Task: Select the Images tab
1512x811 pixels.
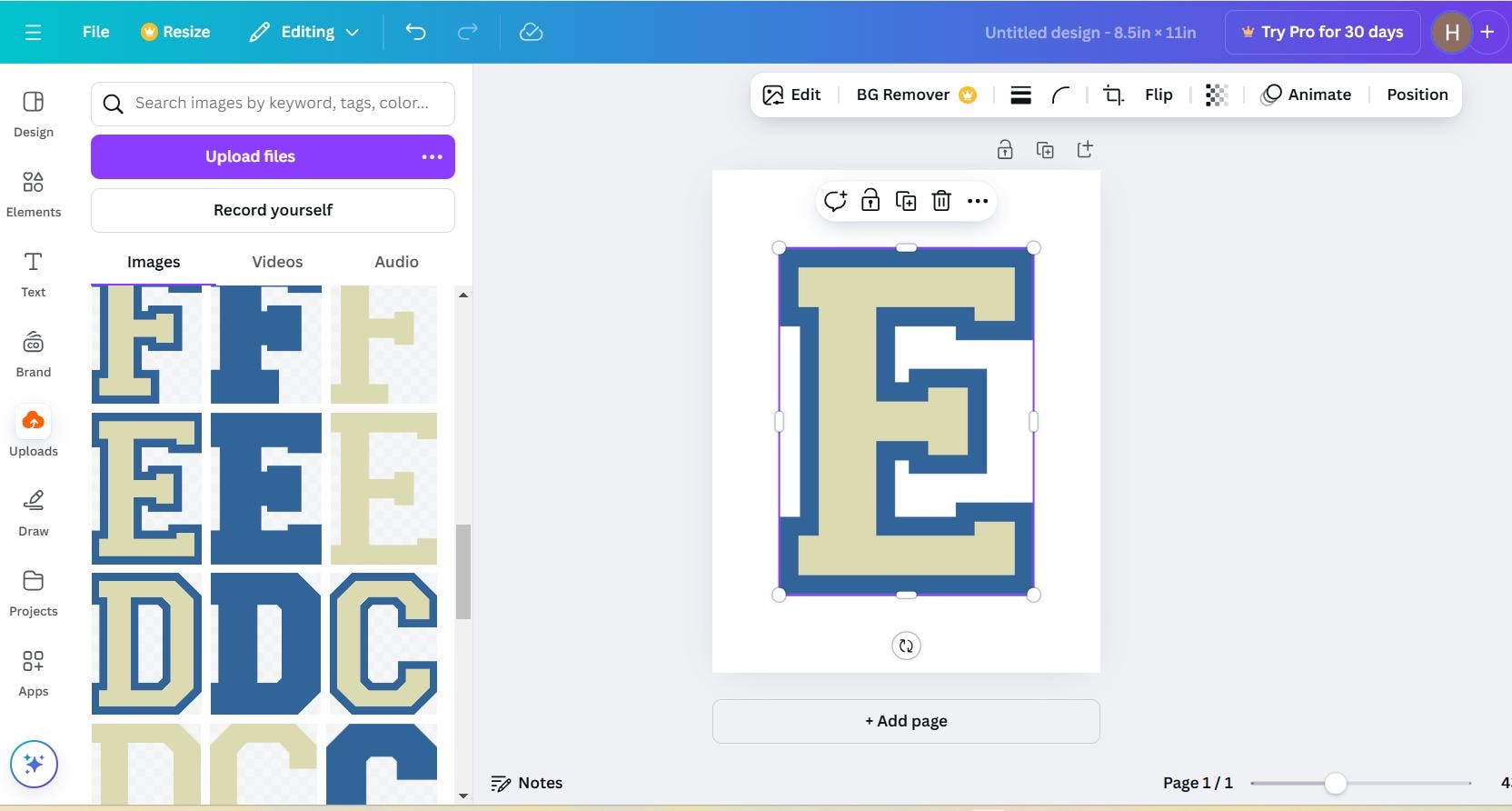Action: pyautogui.click(x=154, y=262)
